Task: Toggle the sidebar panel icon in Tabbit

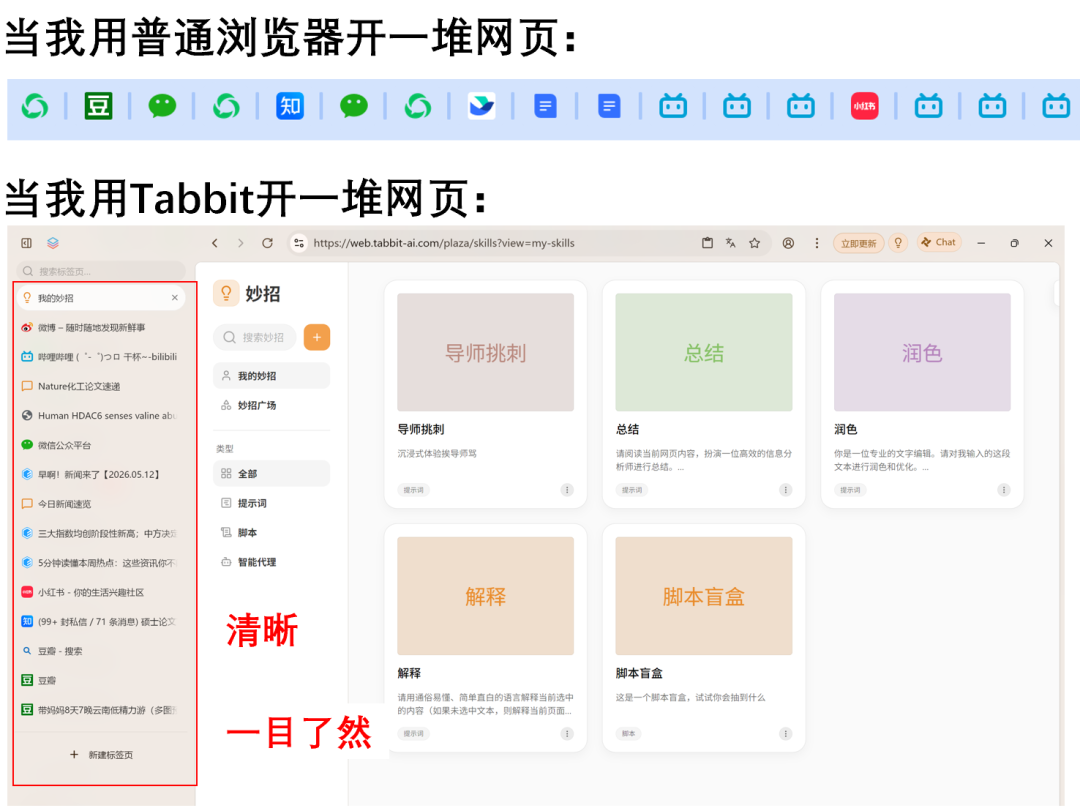Action: point(27,243)
